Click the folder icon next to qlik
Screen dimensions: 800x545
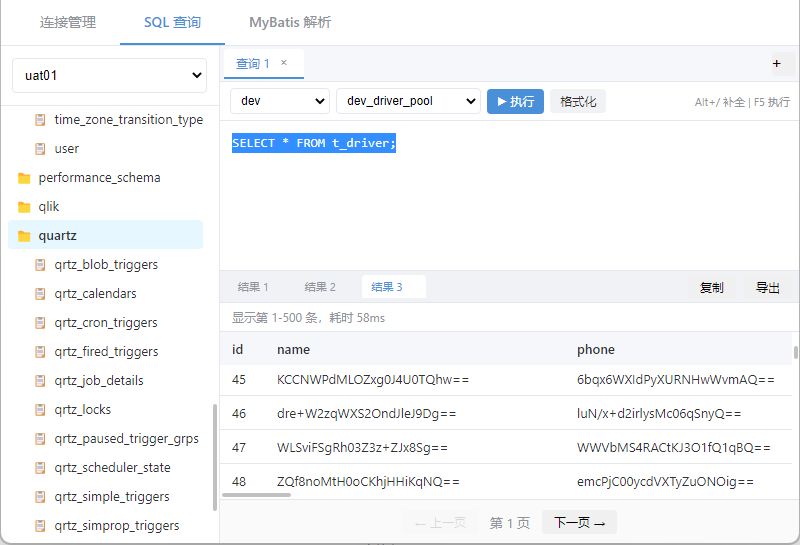tap(25, 207)
